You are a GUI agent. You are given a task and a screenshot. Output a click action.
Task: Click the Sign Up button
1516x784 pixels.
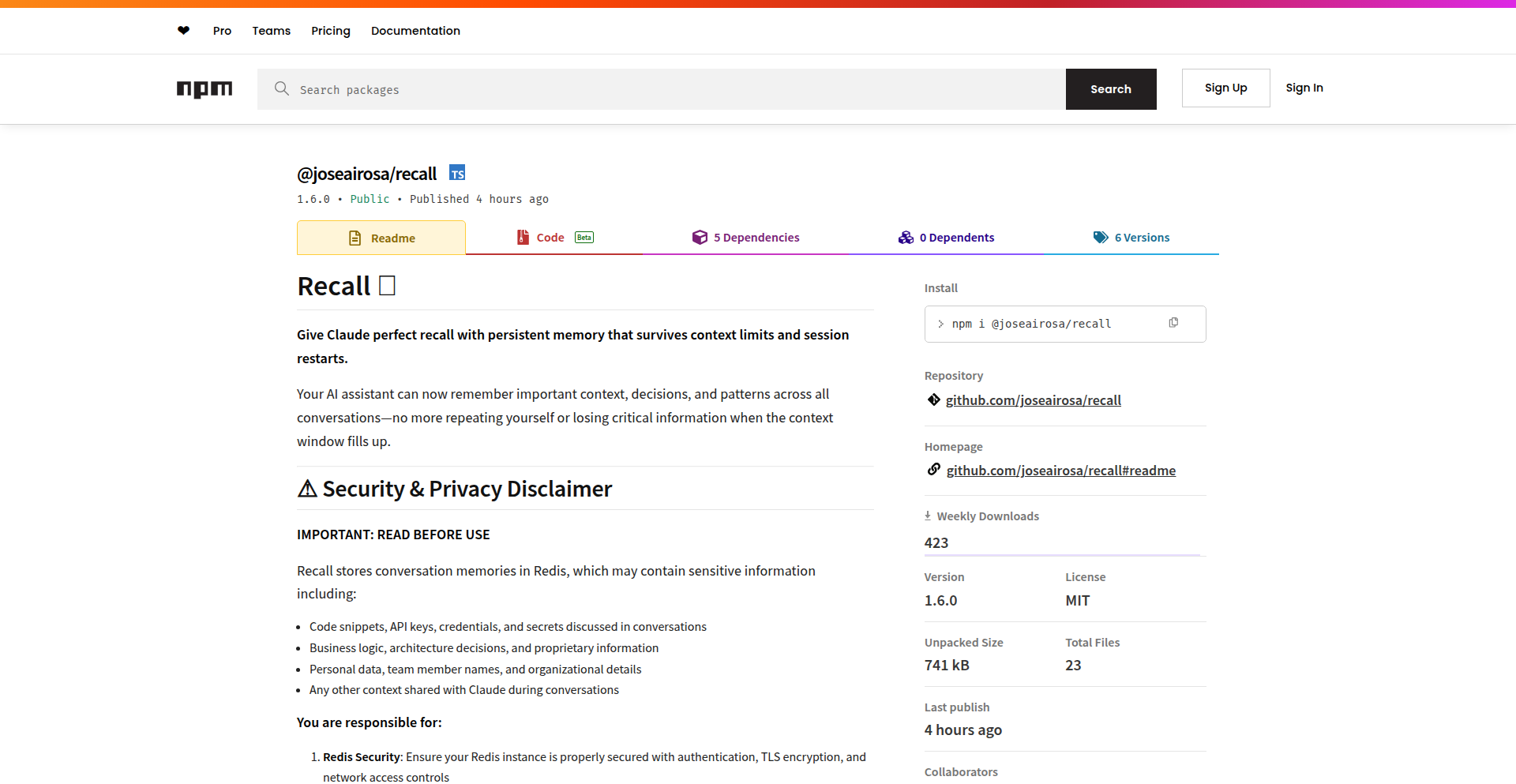pyautogui.click(x=1225, y=88)
